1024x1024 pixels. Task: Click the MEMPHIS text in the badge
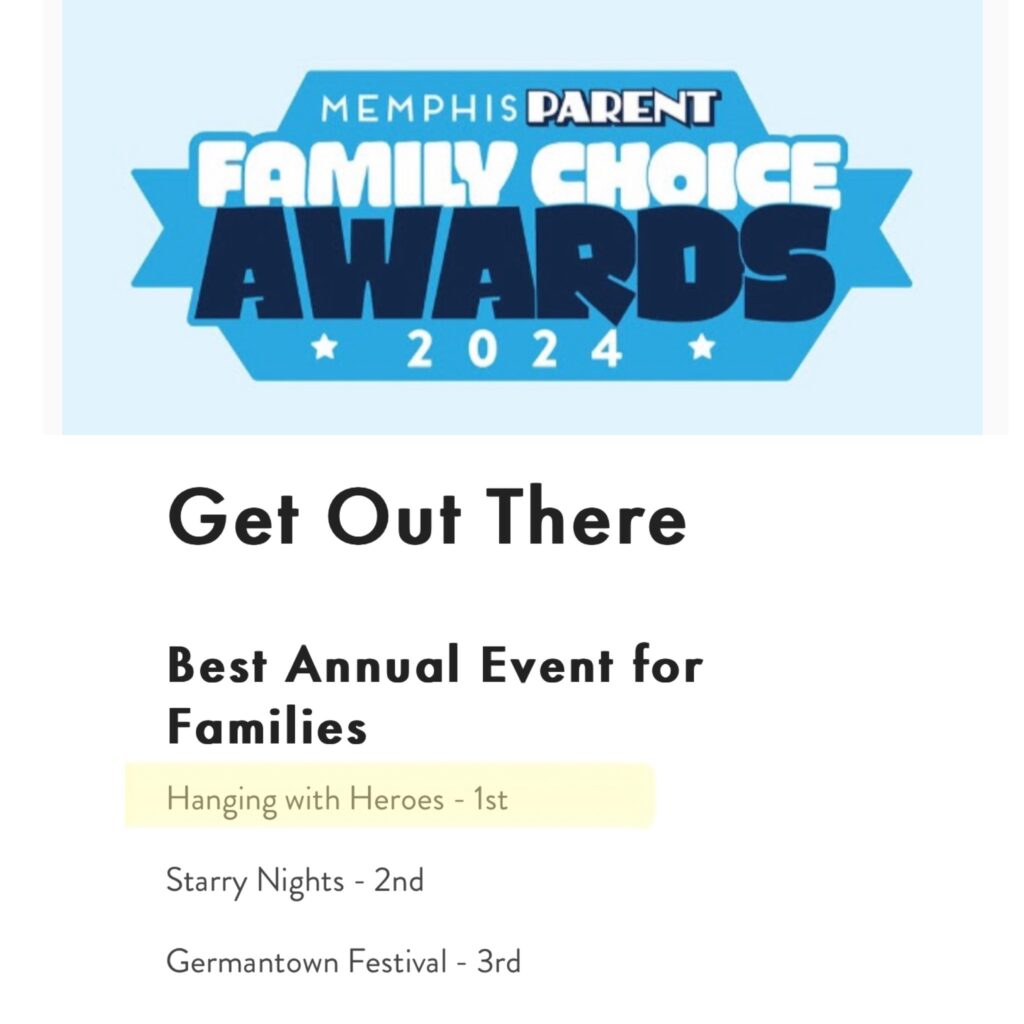419,109
